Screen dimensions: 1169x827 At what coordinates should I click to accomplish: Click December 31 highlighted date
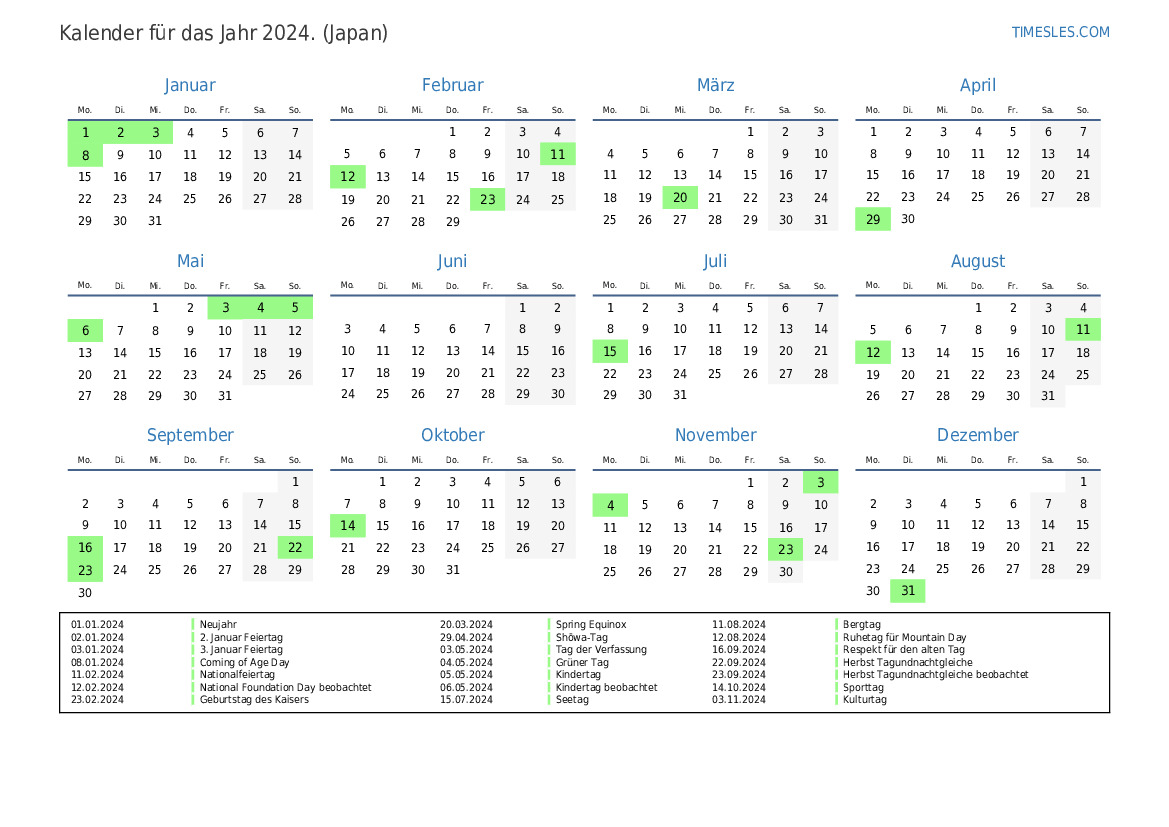(908, 591)
